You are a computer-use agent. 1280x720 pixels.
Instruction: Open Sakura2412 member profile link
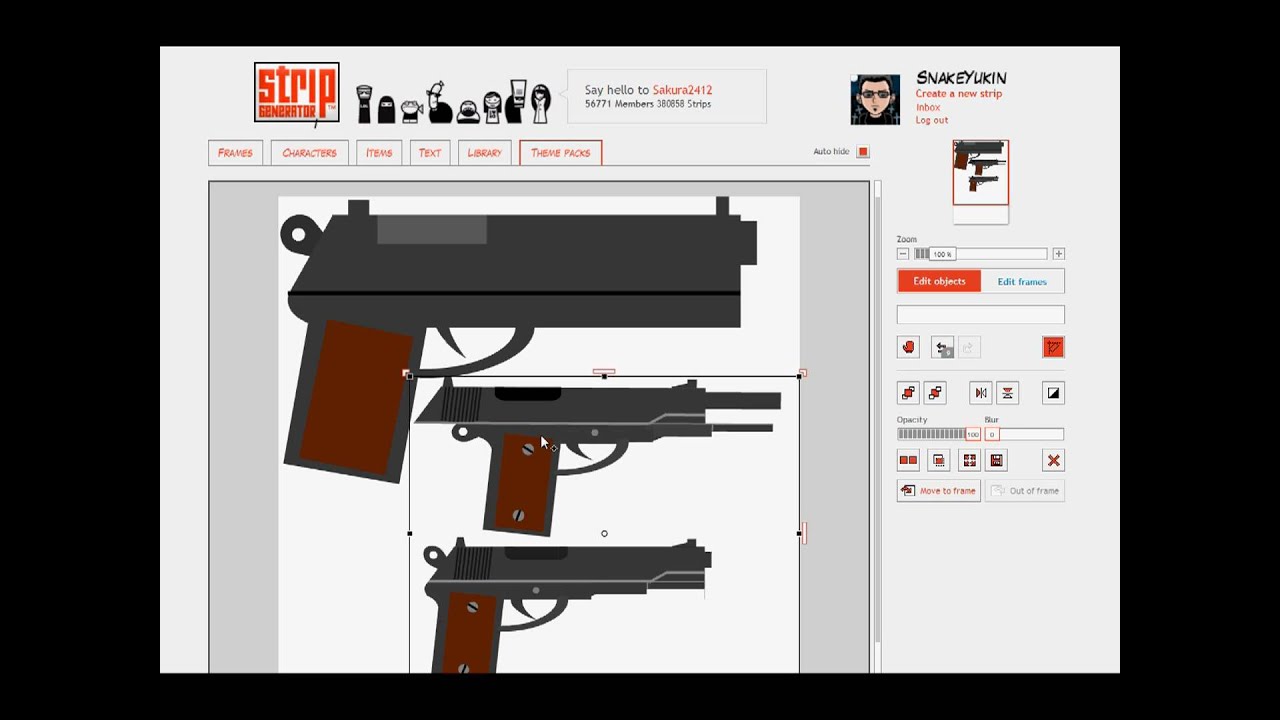coord(682,90)
